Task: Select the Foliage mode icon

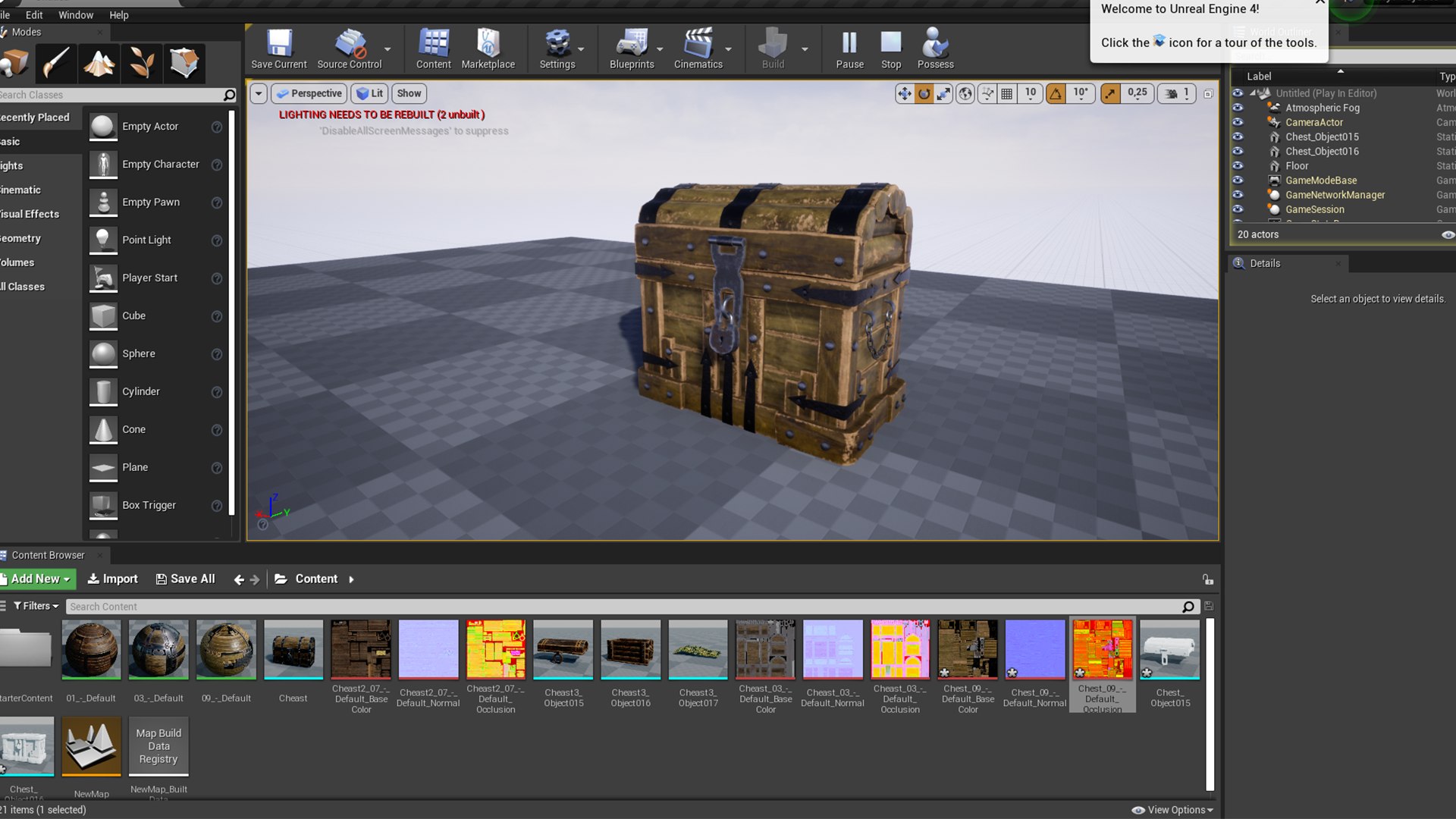Action: click(142, 63)
